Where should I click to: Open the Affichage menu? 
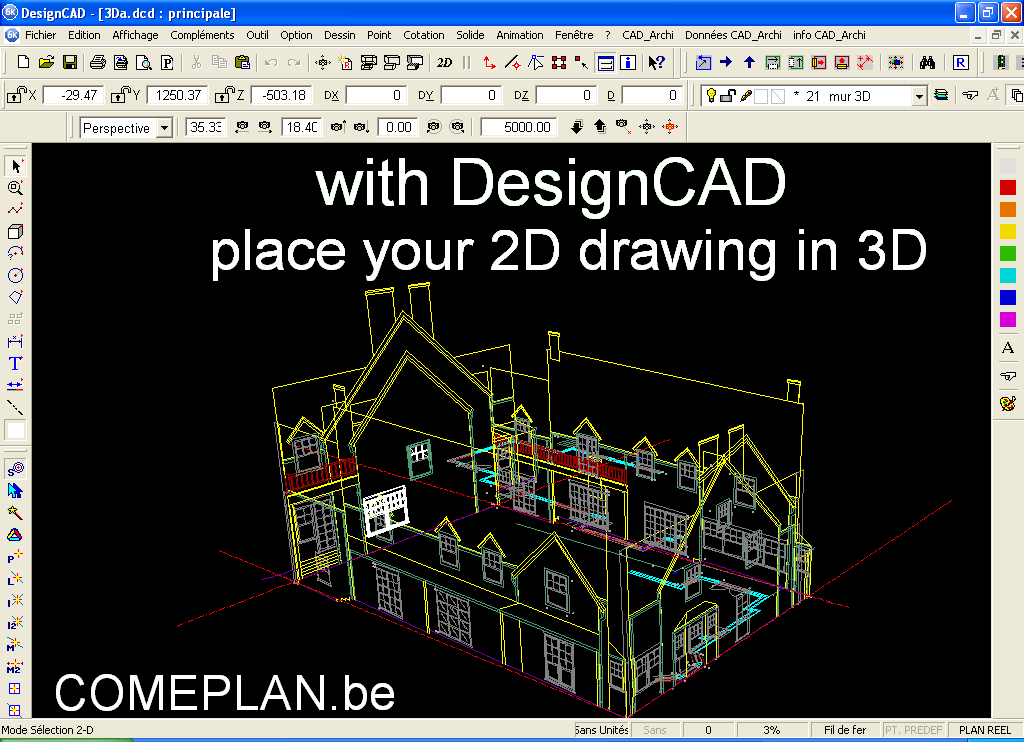pyautogui.click(x=135, y=35)
